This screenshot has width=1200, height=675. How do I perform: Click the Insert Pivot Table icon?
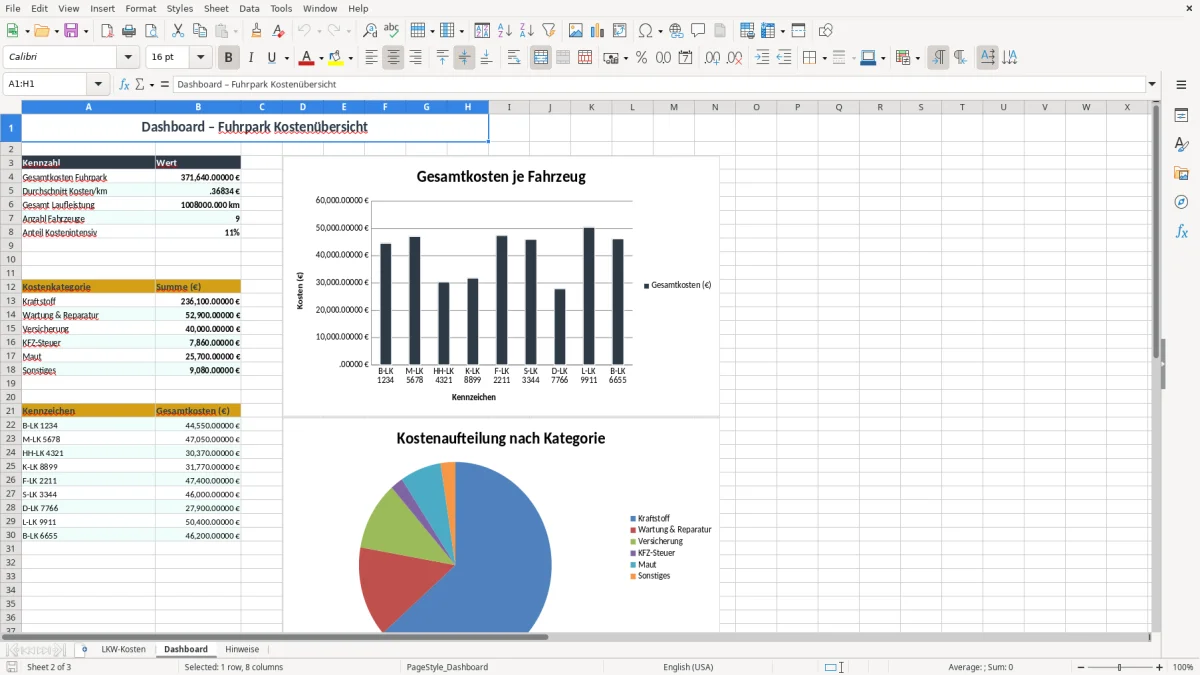pos(620,31)
